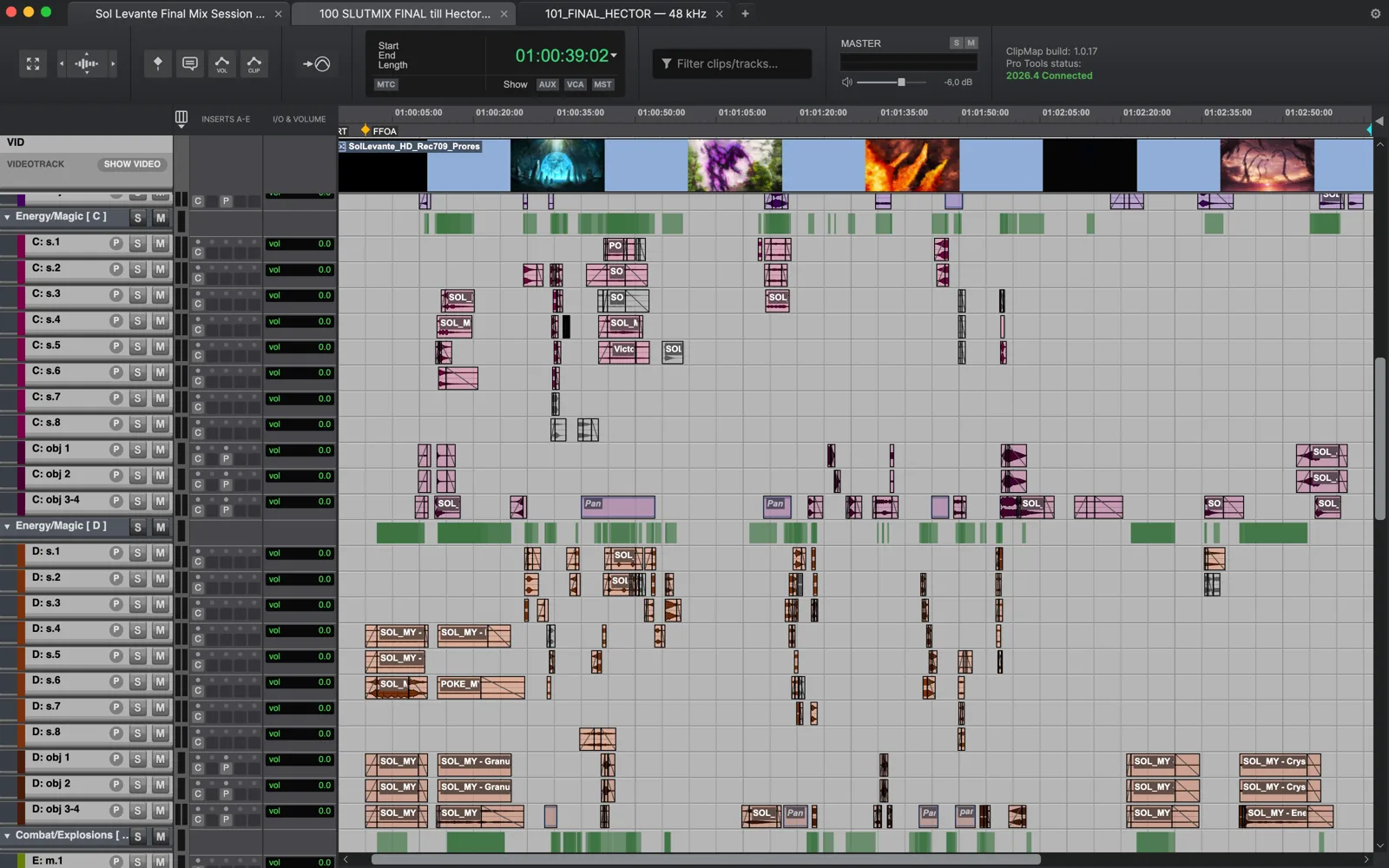Screen dimensions: 1389x868
Task: Toggle AUX track visibility
Action: pos(547,84)
